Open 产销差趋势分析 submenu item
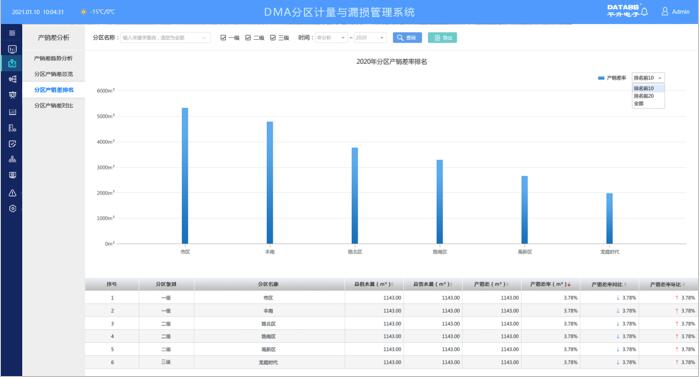 click(53, 59)
